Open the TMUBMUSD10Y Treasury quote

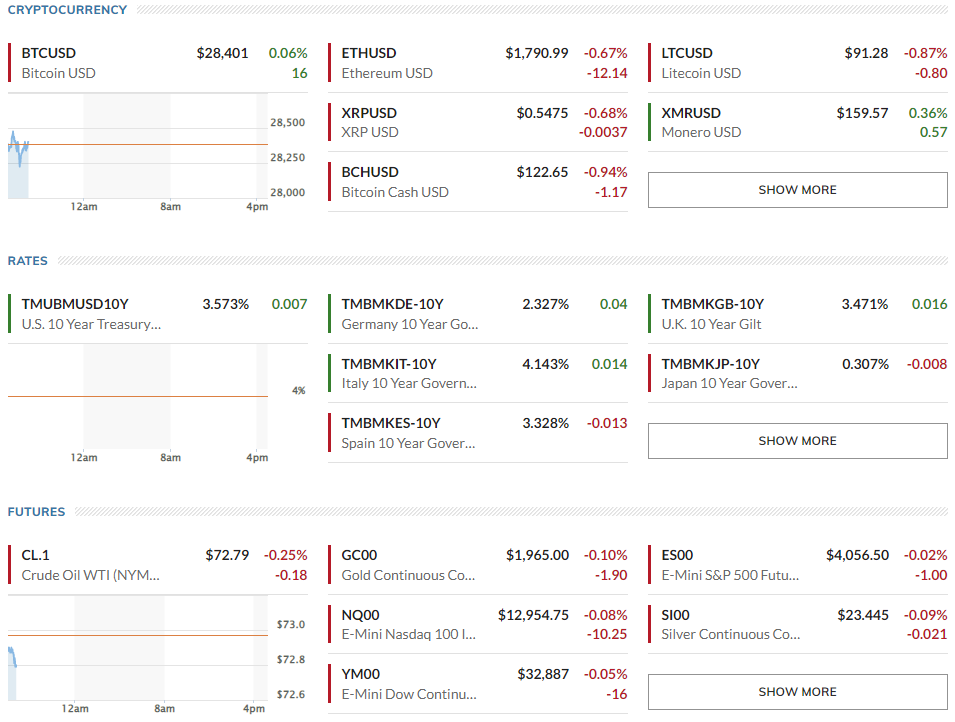75,304
